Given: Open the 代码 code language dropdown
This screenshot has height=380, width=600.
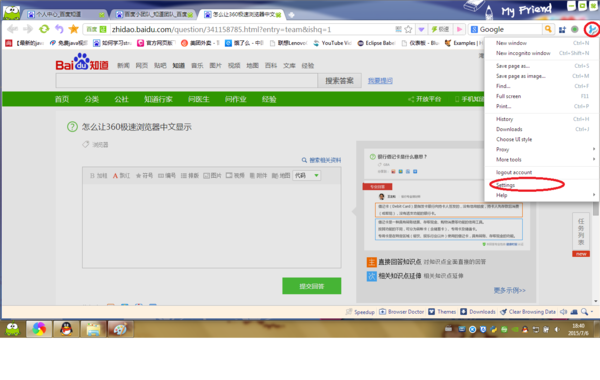Looking at the screenshot, I should pyautogui.click(x=306, y=176).
